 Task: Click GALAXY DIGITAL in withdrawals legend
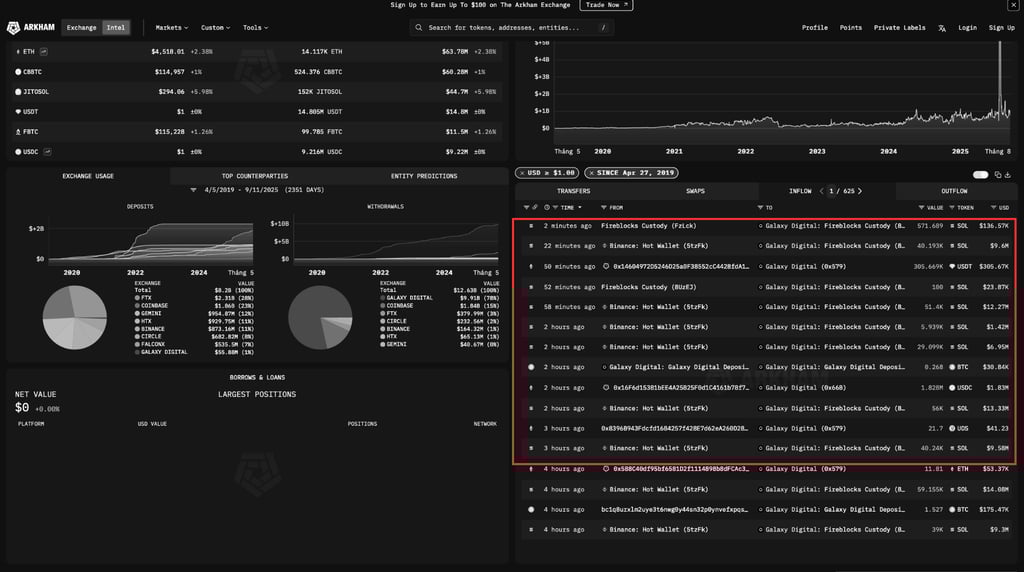pos(409,298)
